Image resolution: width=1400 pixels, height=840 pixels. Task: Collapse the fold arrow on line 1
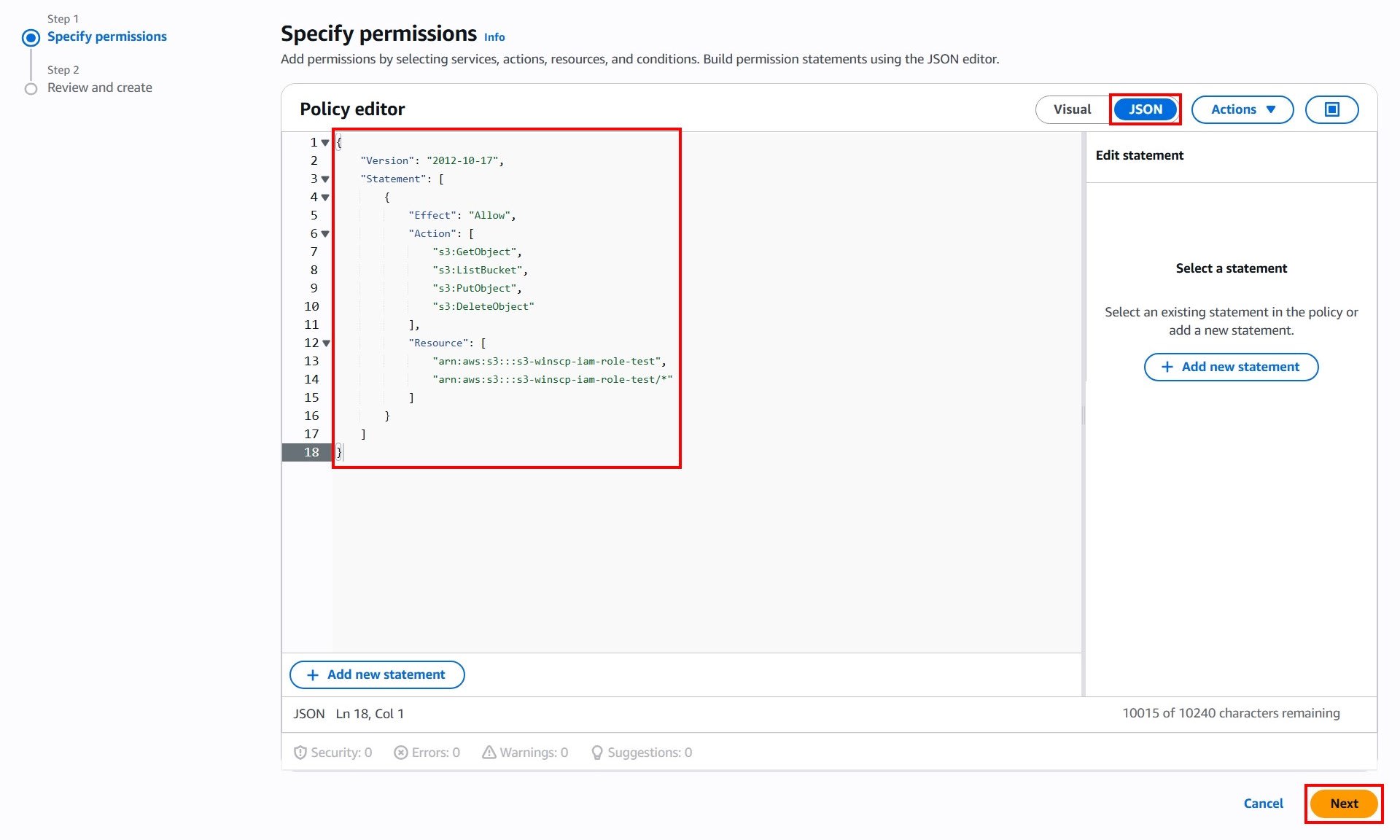pyautogui.click(x=325, y=143)
